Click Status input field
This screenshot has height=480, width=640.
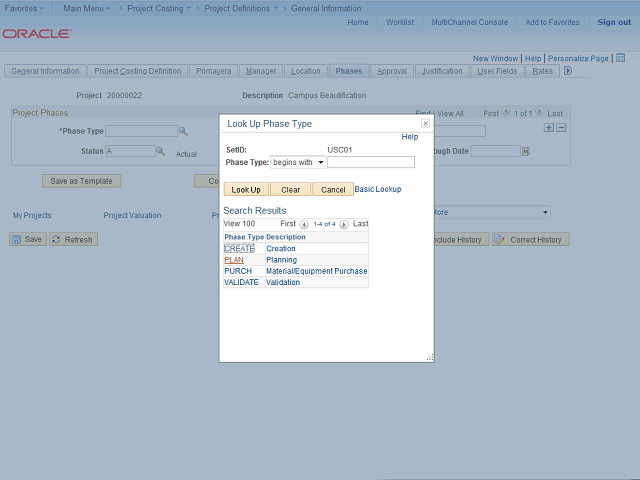coord(131,151)
